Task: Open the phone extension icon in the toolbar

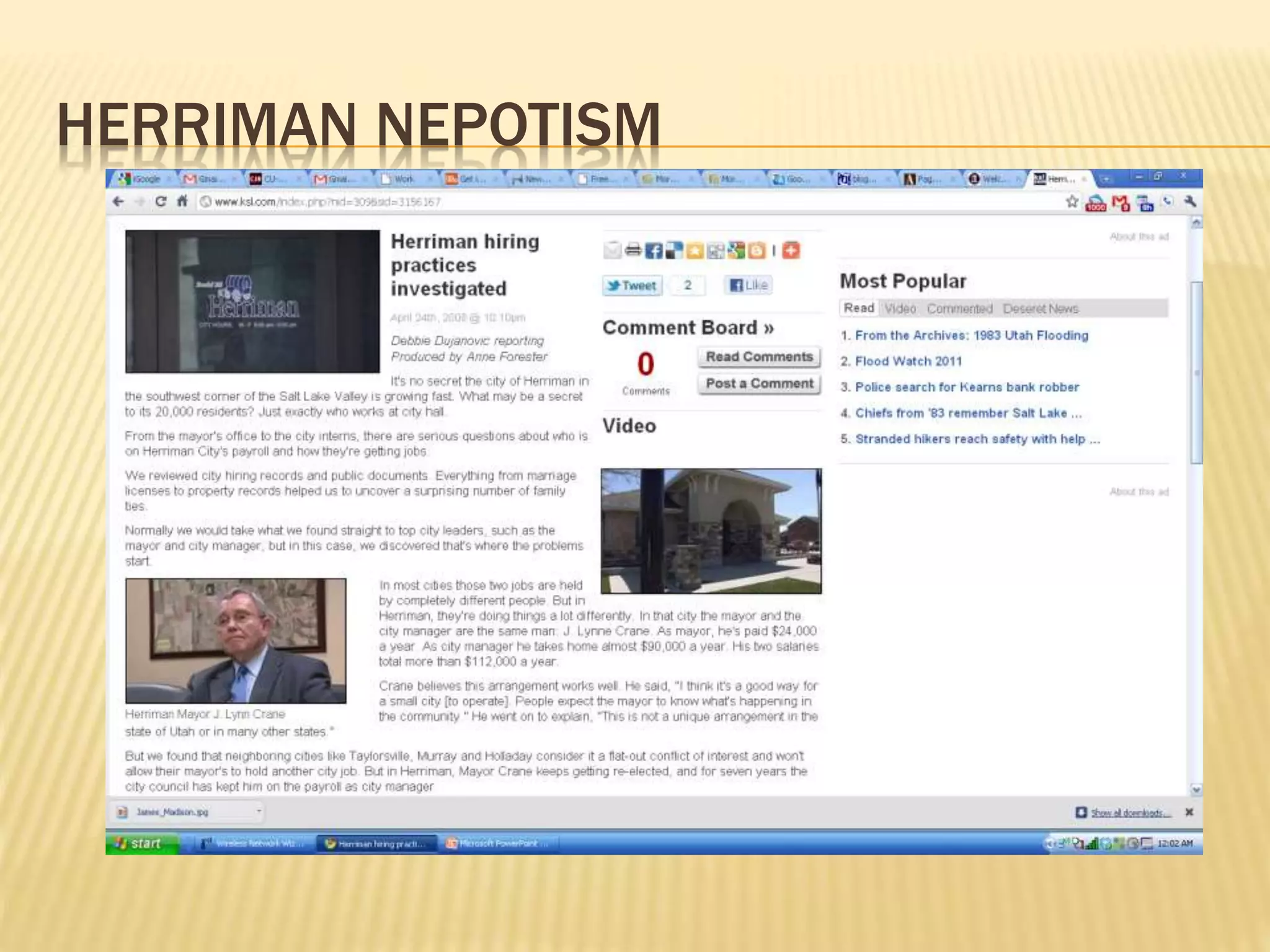Action: pos(1168,201)
